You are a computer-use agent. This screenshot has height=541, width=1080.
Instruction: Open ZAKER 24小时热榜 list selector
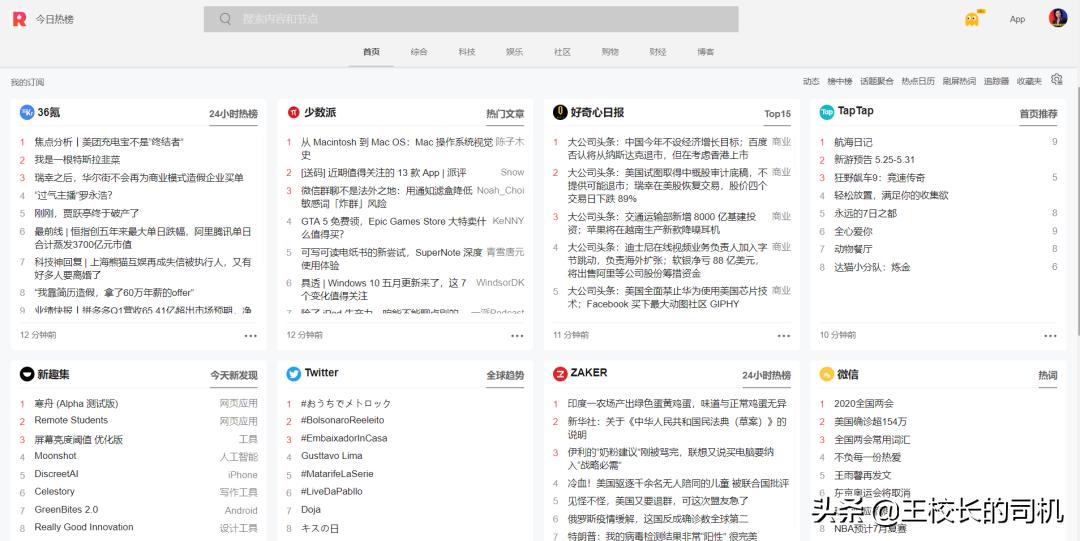(x=767, y=375)
